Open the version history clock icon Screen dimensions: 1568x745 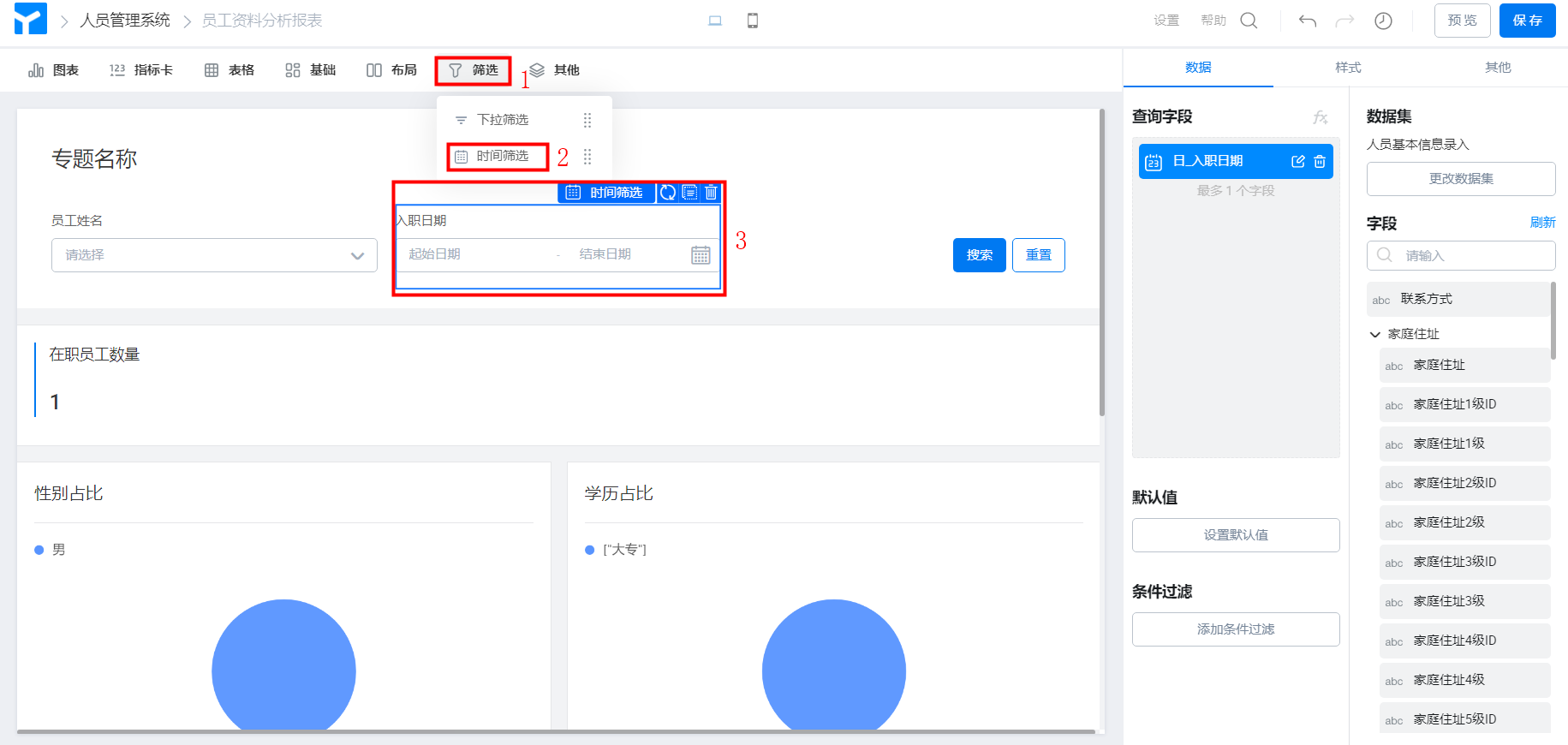(x=1383, y=21)
